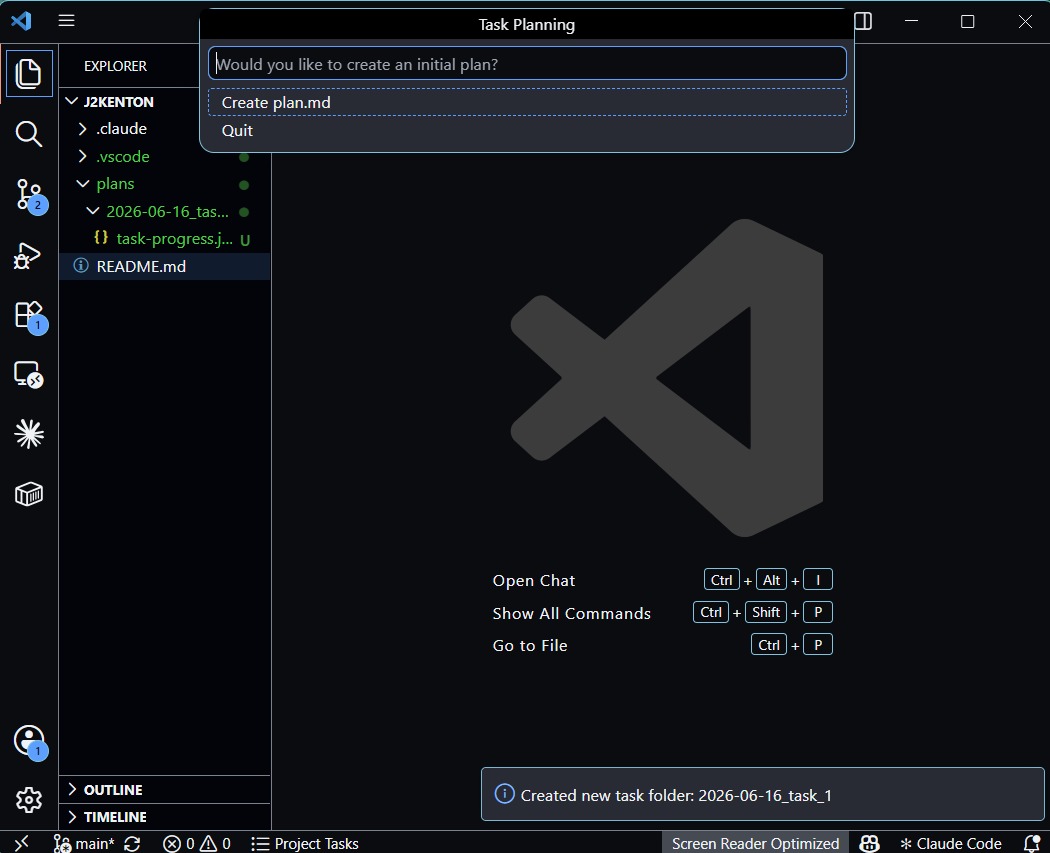
Task: Open the Explorer view in activity bar
Action: point(29,74)
